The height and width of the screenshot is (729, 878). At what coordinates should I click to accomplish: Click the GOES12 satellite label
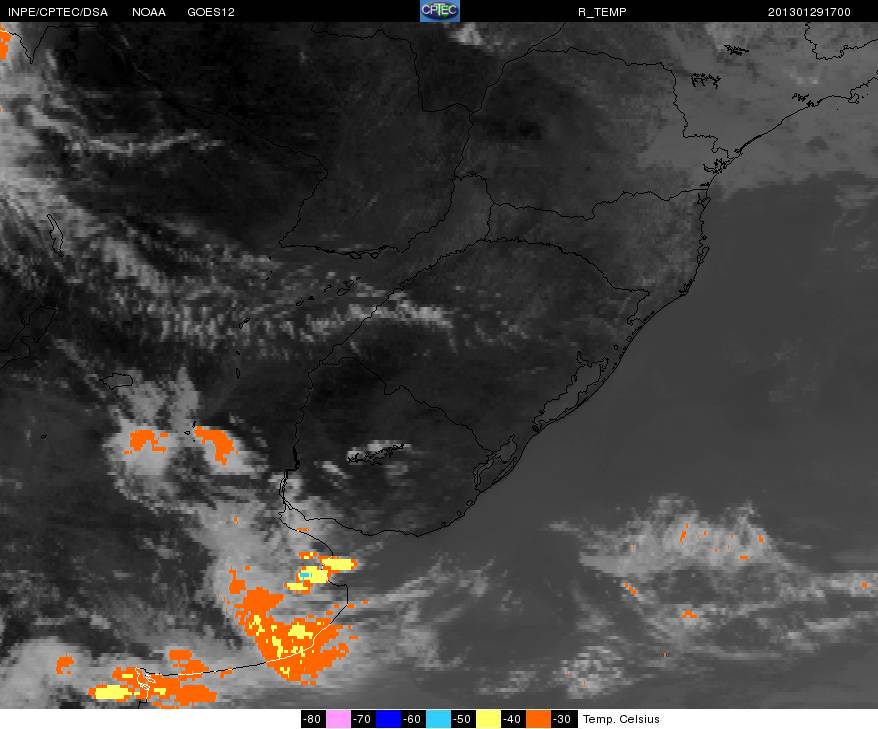pos(211,12)
